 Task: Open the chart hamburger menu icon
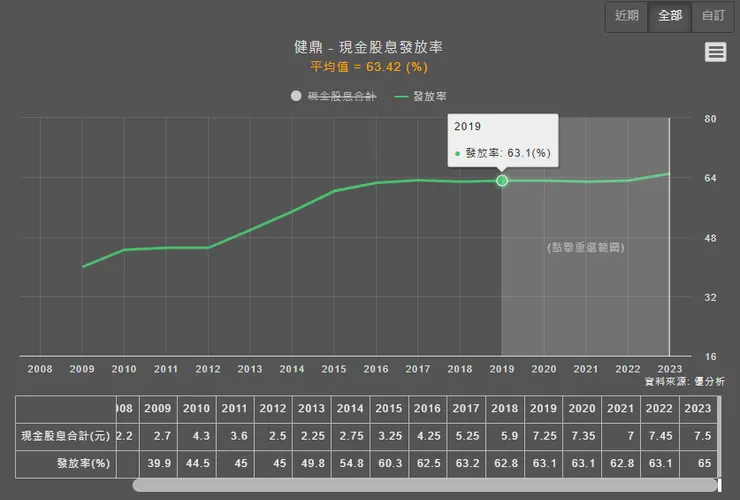tap(715, 52)
